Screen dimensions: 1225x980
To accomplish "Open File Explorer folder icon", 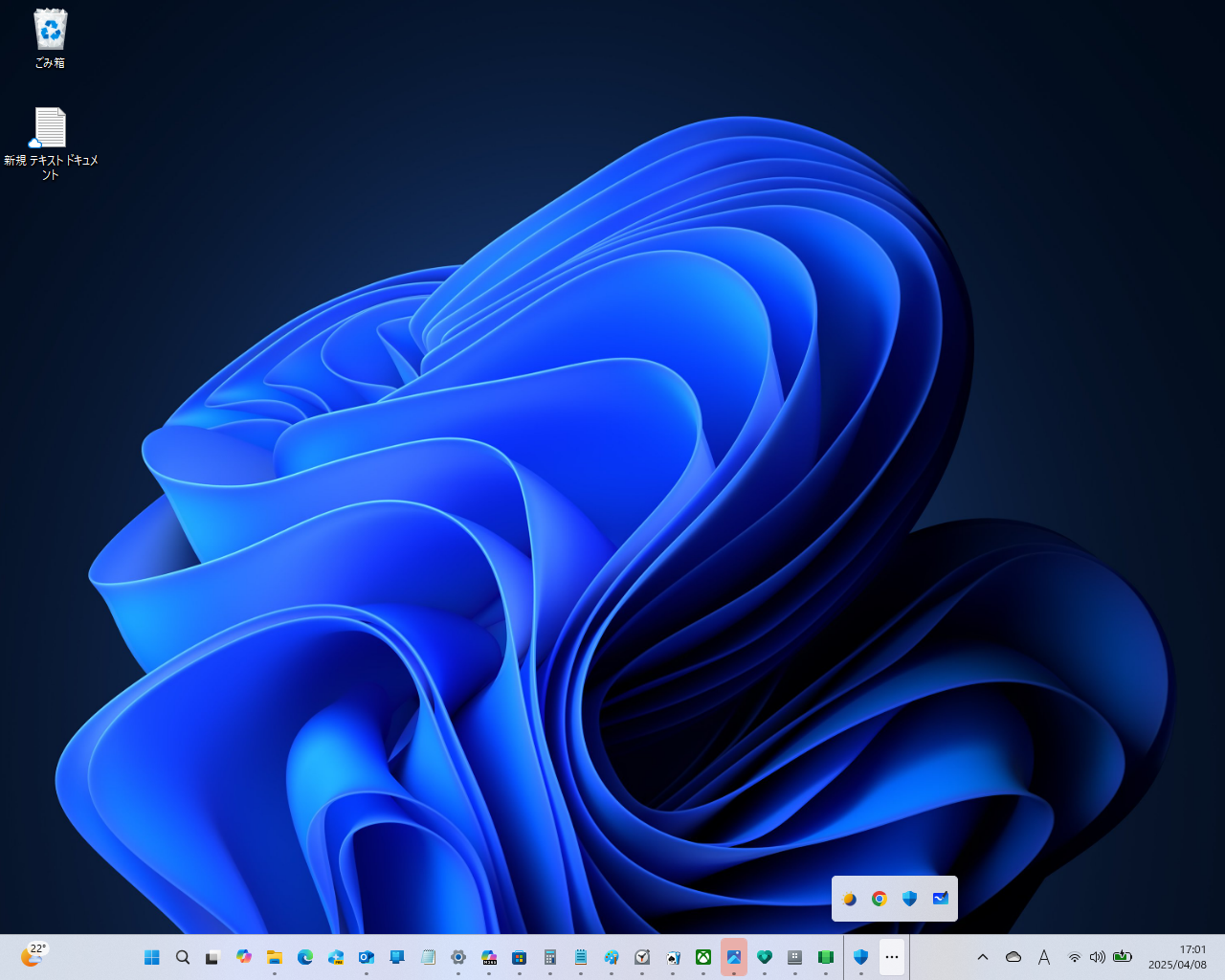I will [x=275, y=957].
